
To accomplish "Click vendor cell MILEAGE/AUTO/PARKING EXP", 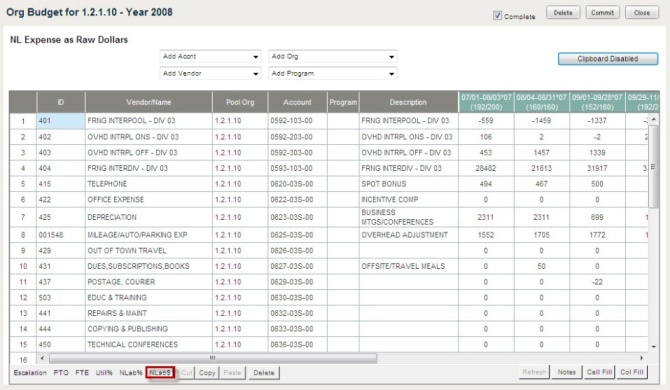I will [148, 235].
